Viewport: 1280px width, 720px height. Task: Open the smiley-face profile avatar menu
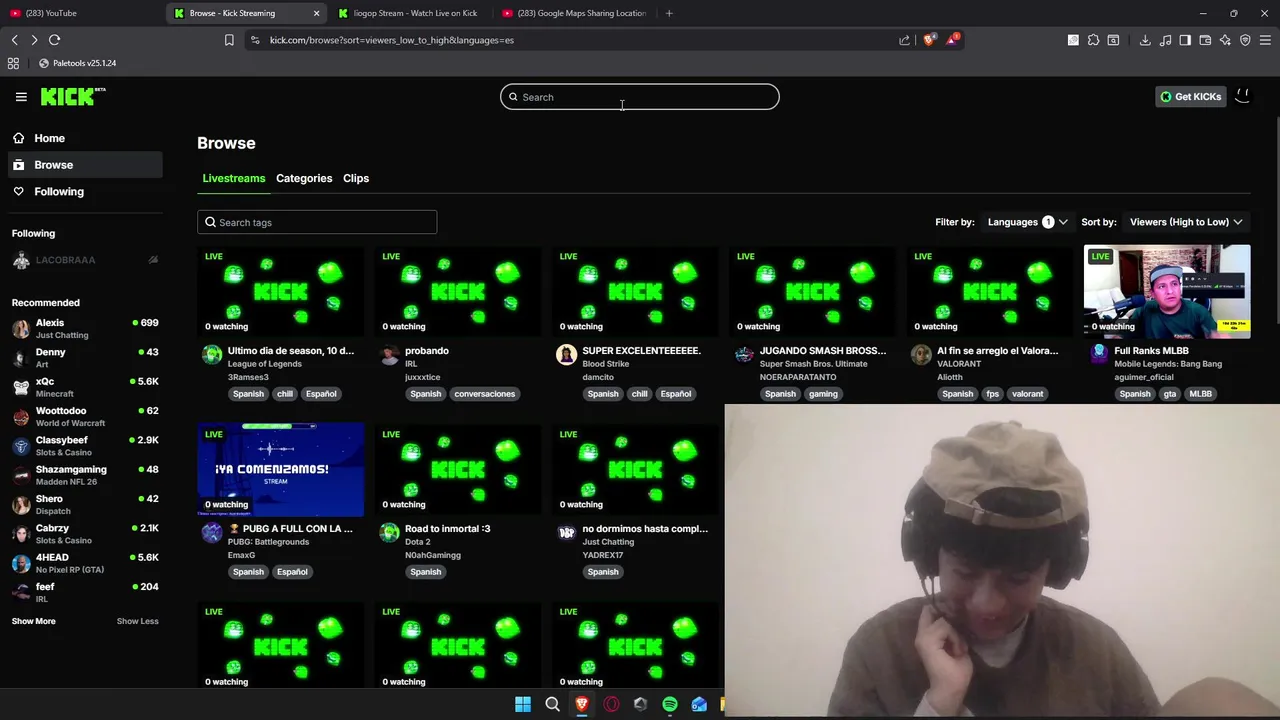pyautogui.click(x=1243, y=96)
